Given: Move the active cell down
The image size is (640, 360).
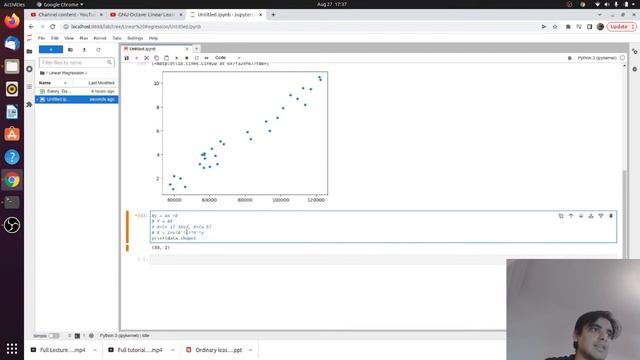Looking at the screenshot, I should tap(581, 216).
